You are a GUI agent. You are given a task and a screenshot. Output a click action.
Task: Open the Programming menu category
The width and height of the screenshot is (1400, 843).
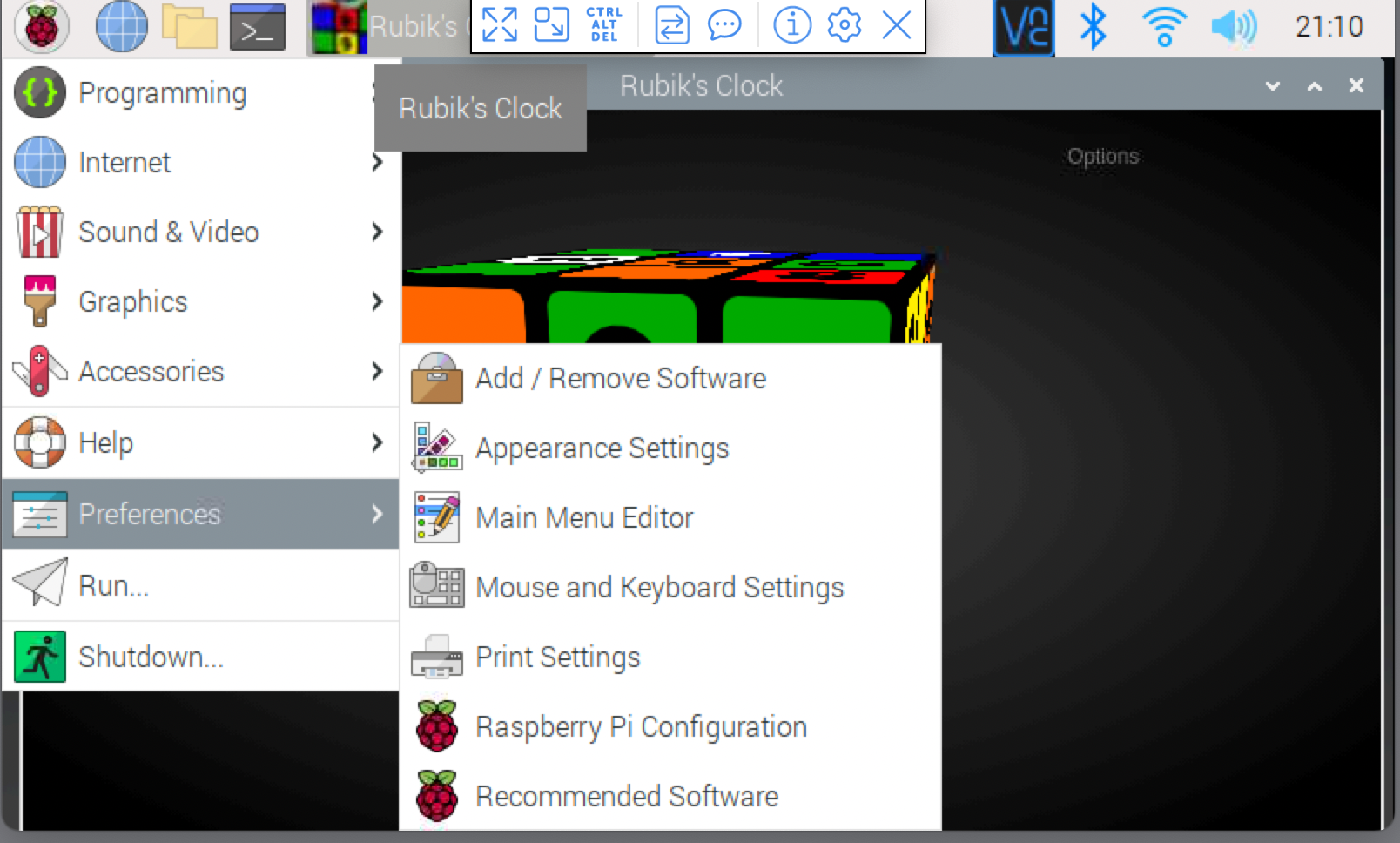200,92
